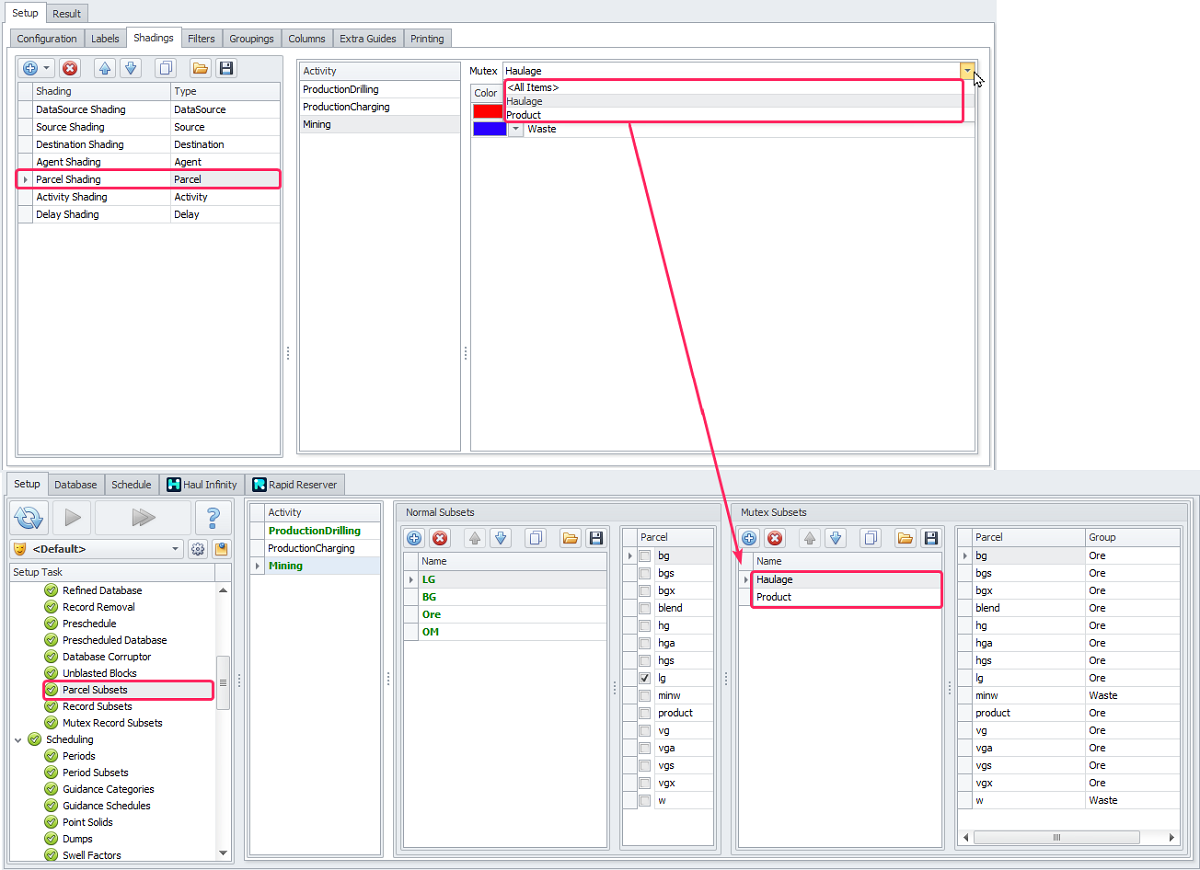
Task: Open help with the question mark icon
Action: 212,517
